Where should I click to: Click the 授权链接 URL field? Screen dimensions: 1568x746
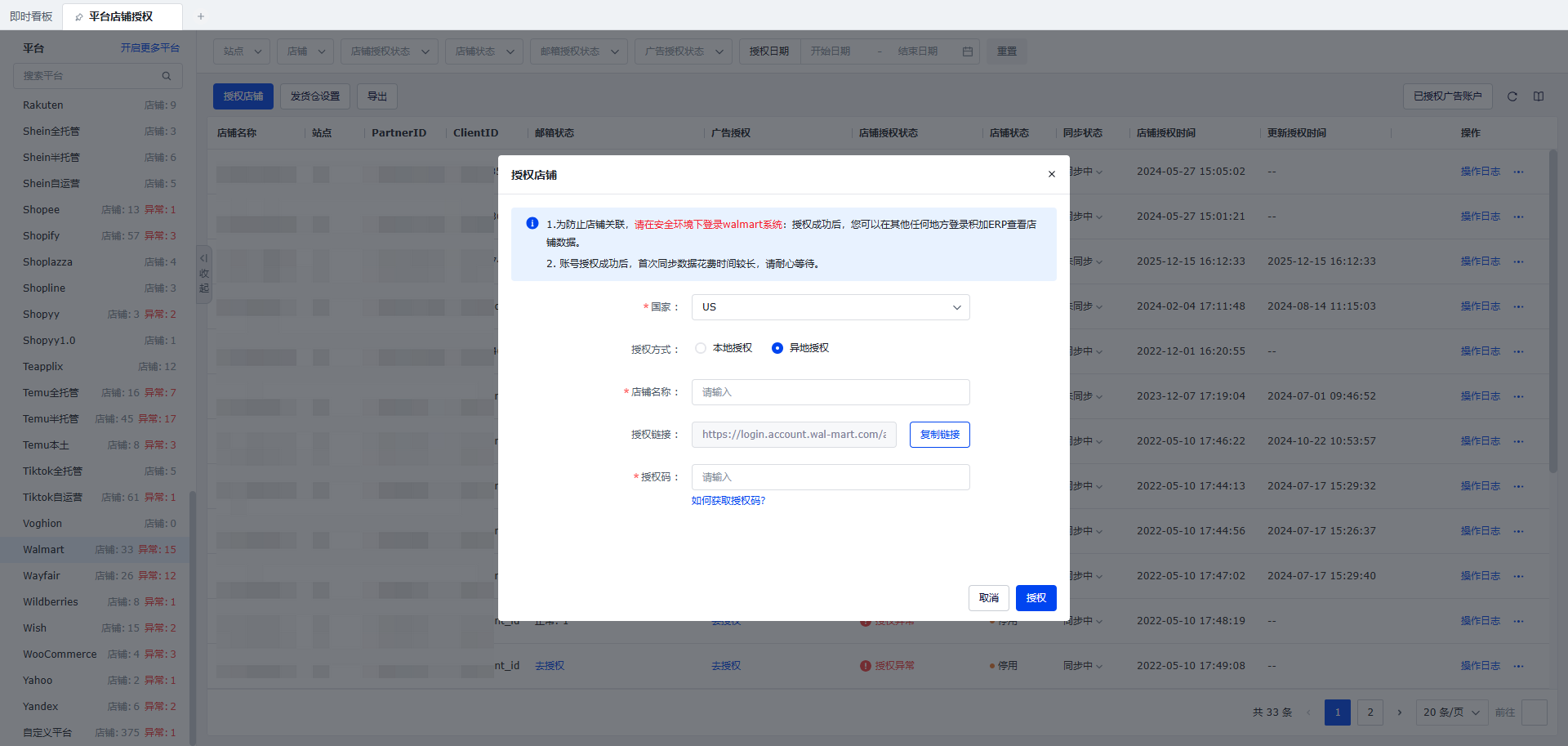click(x=794, y=435)
